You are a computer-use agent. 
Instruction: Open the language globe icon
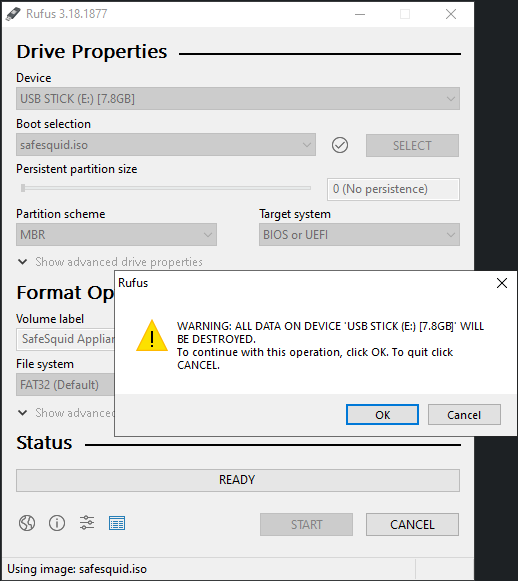[x=27, y=523]
